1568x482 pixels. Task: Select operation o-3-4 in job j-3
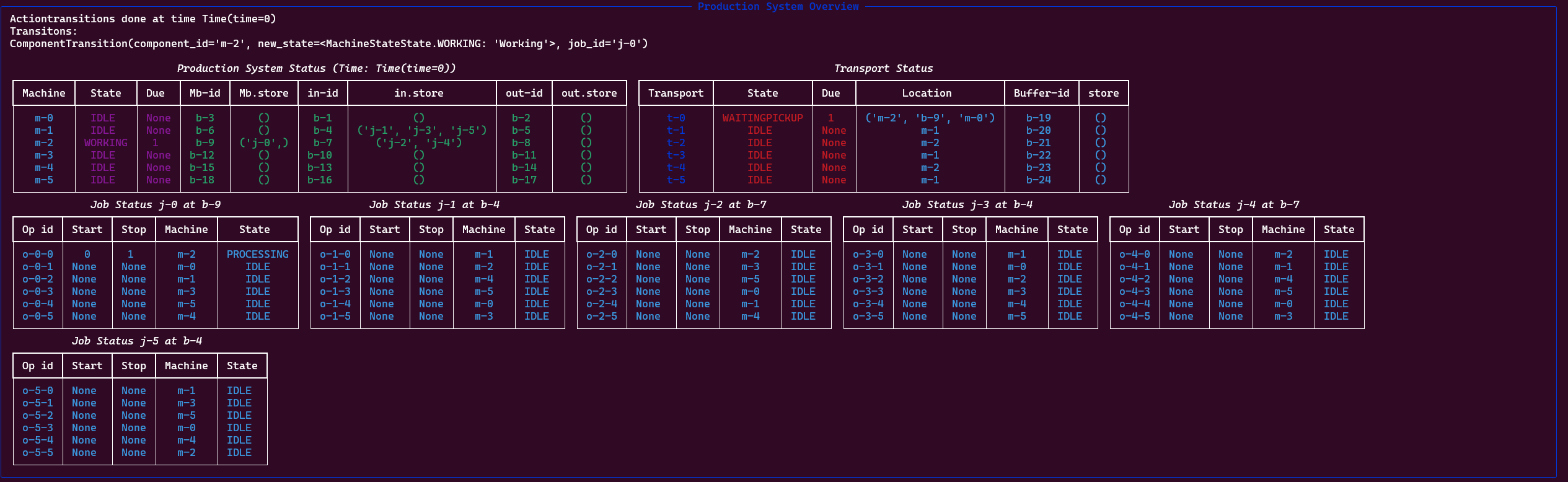click(x=868, y=304)
